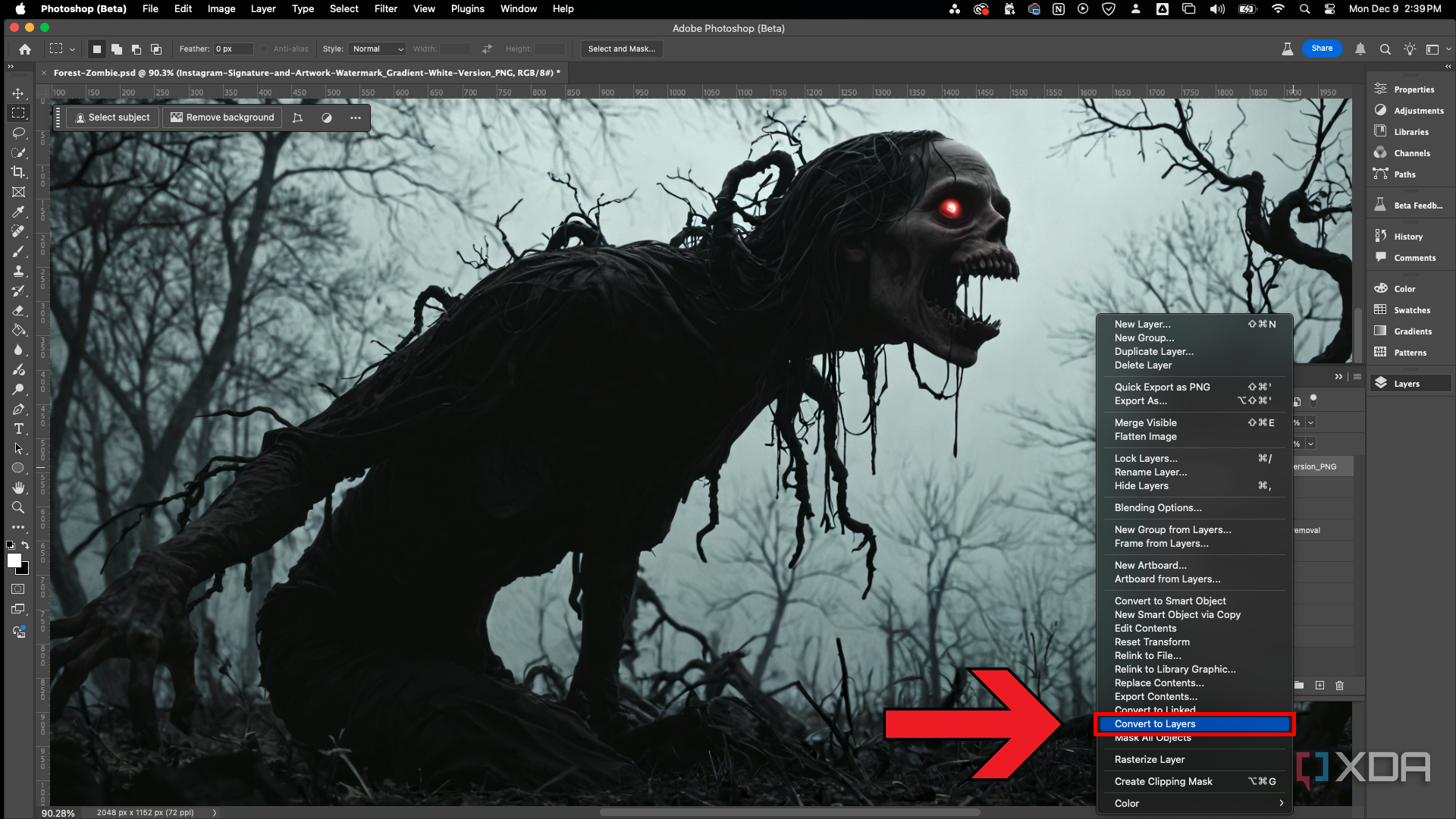
Task: Toggle the Anti-alias checkbox
Action: 264,49
